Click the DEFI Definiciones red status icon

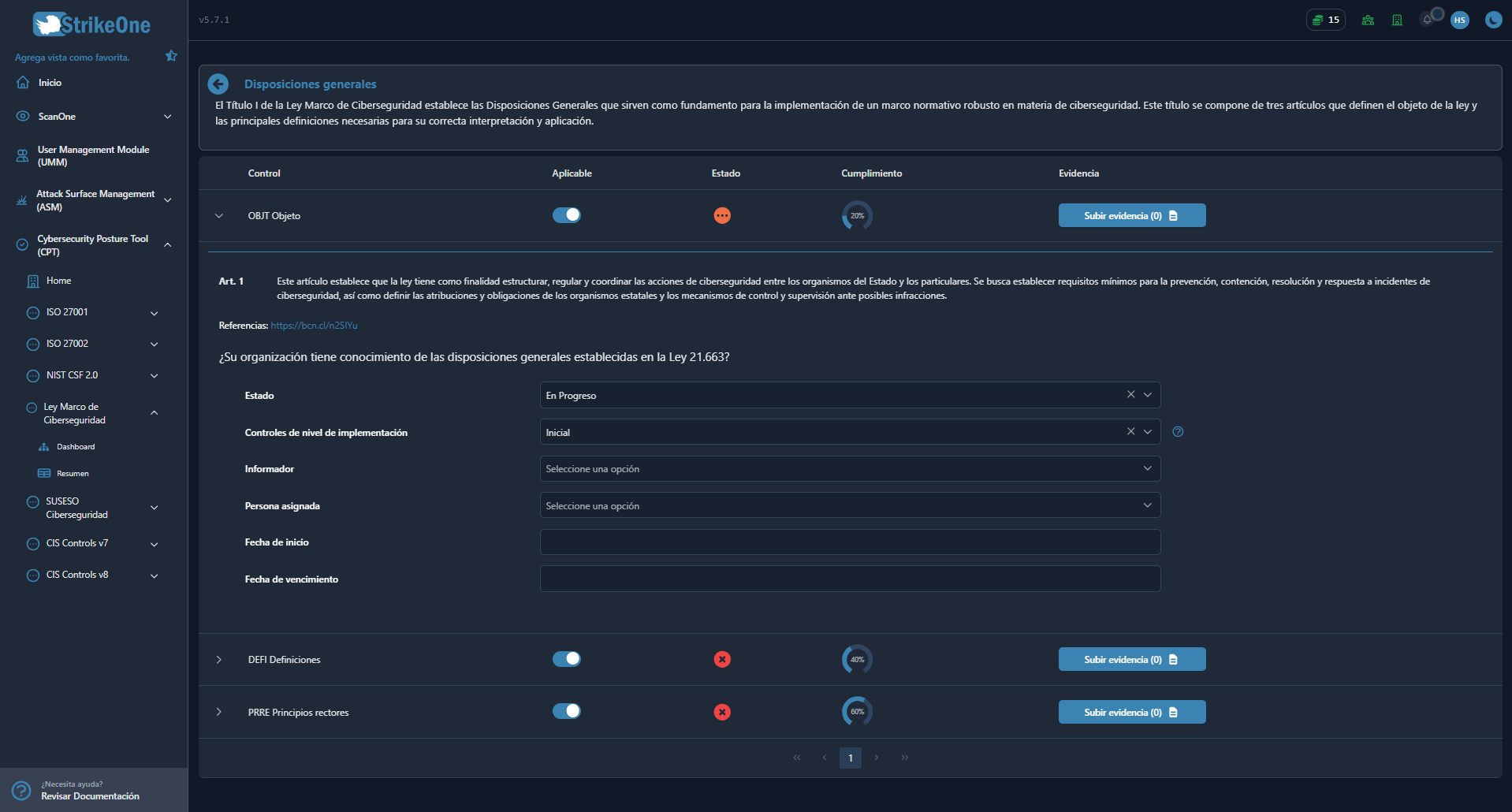click(722, 659)
